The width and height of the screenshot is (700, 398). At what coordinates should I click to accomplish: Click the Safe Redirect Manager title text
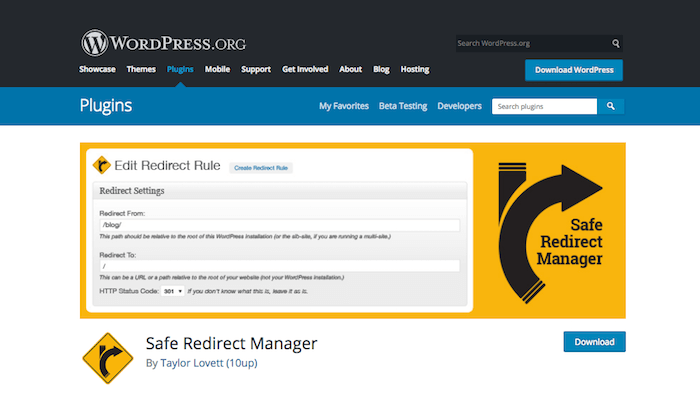click(231, 343)
